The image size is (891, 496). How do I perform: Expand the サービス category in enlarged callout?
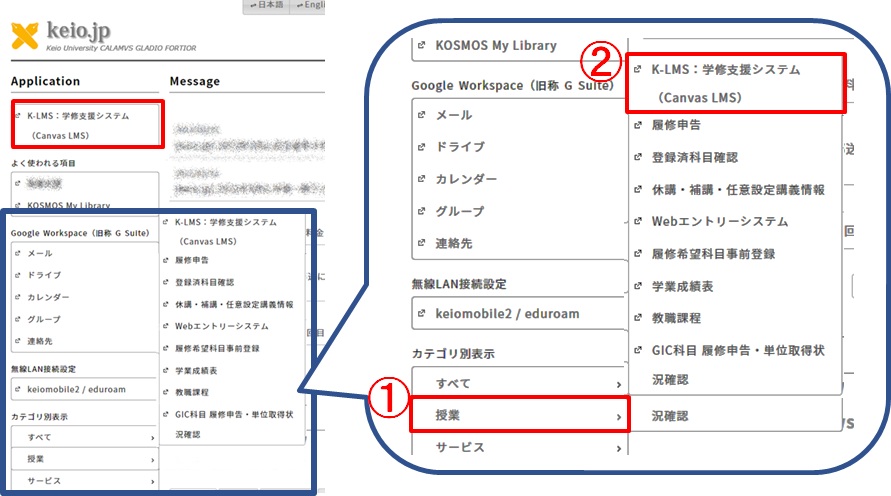point(519,447)
